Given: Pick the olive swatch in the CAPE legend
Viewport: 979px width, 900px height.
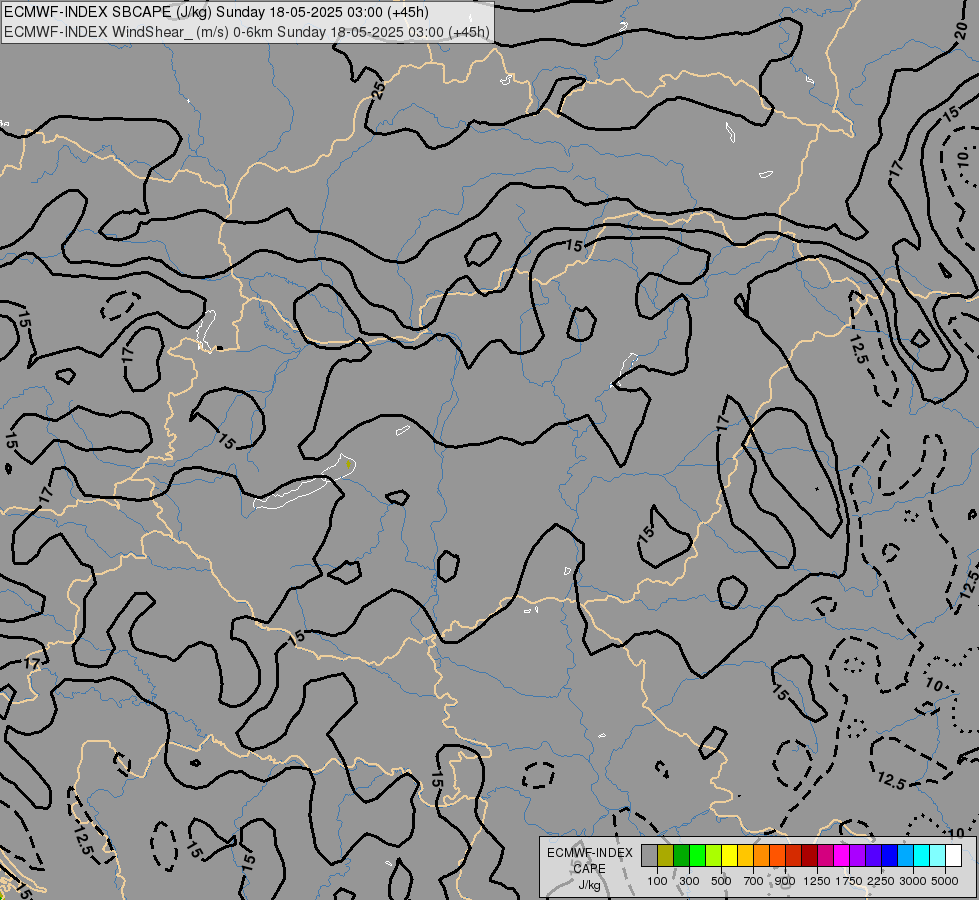Looking at the screenshot, I should click(666, 855).
